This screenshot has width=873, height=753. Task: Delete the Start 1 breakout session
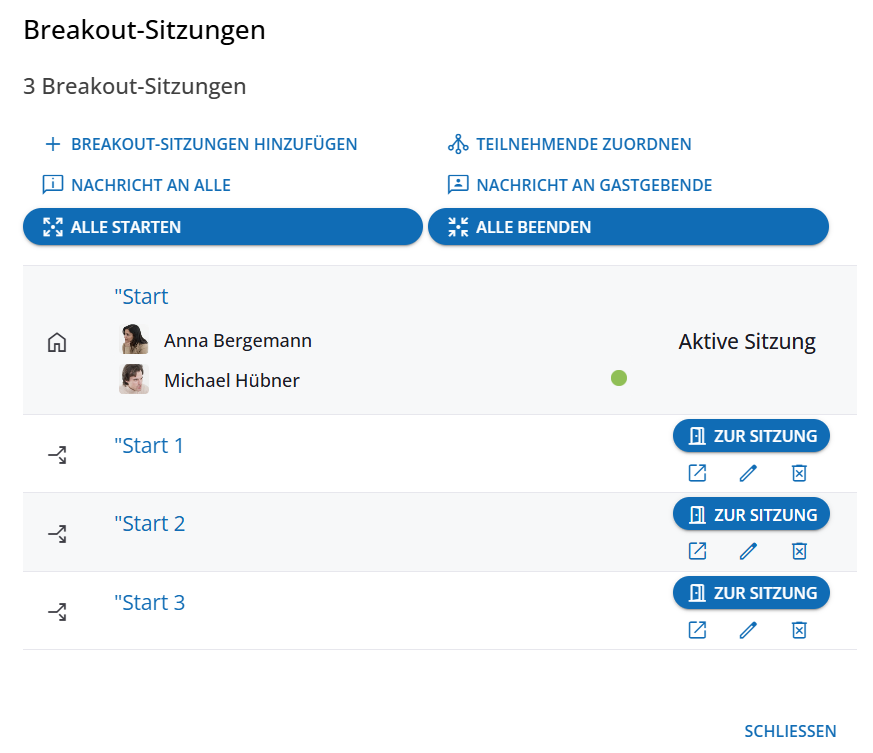pyautogui.click(x=799, y=473)
